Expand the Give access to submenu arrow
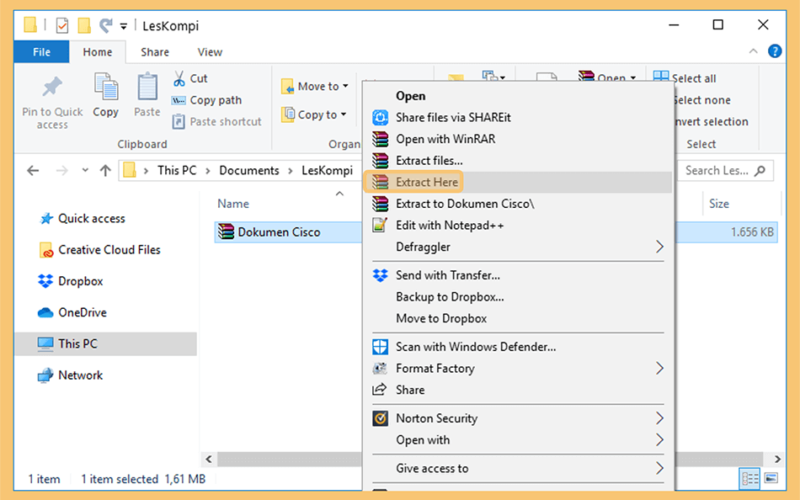This screenshot has width=800, height=500. pos(659,468)
